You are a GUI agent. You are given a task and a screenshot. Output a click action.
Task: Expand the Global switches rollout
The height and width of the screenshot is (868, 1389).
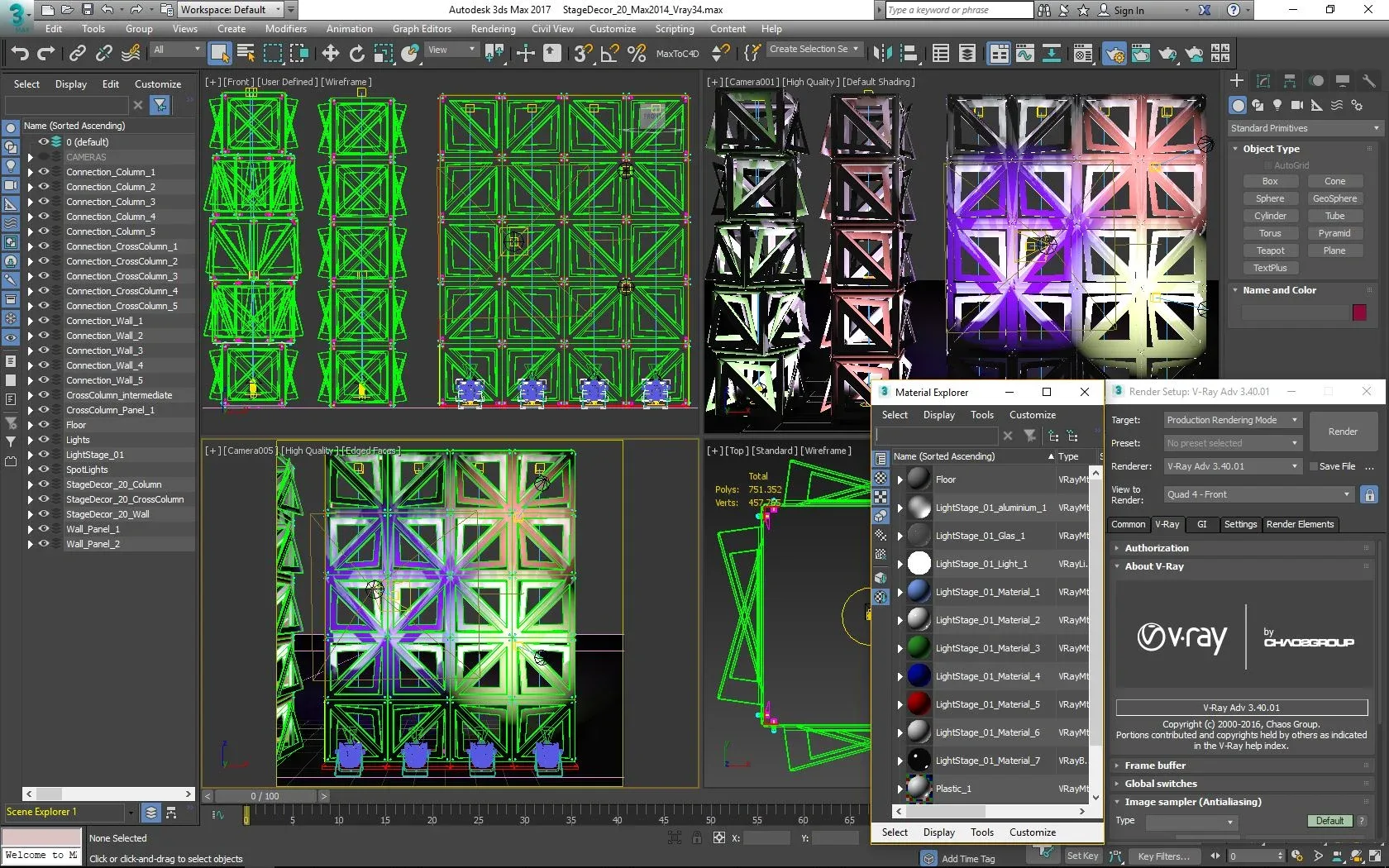tap(1160, 784)
